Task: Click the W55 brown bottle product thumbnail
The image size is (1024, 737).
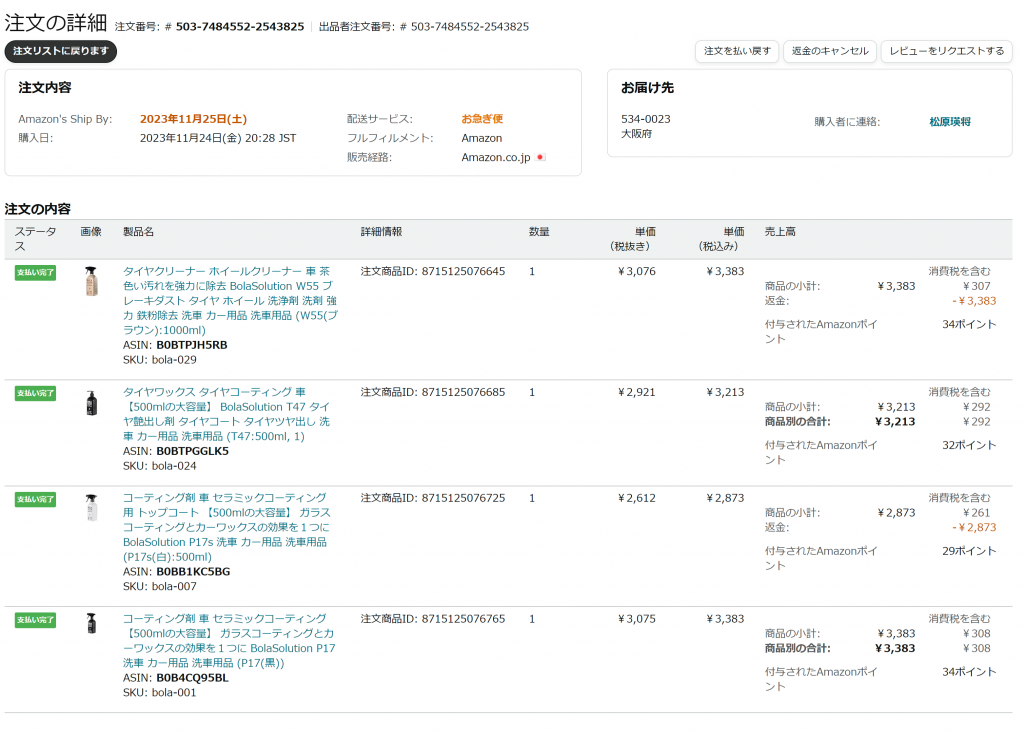Action: (91, 281)
